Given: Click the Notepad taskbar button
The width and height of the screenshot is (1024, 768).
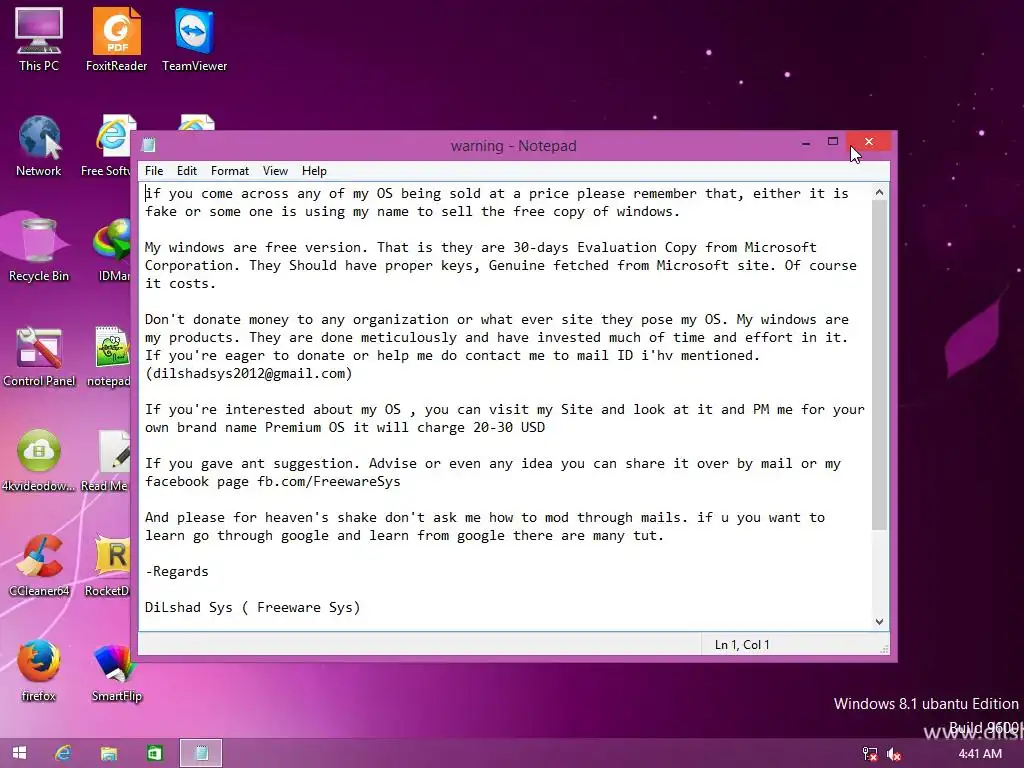Looking at the screenshot, I should 201,753.
